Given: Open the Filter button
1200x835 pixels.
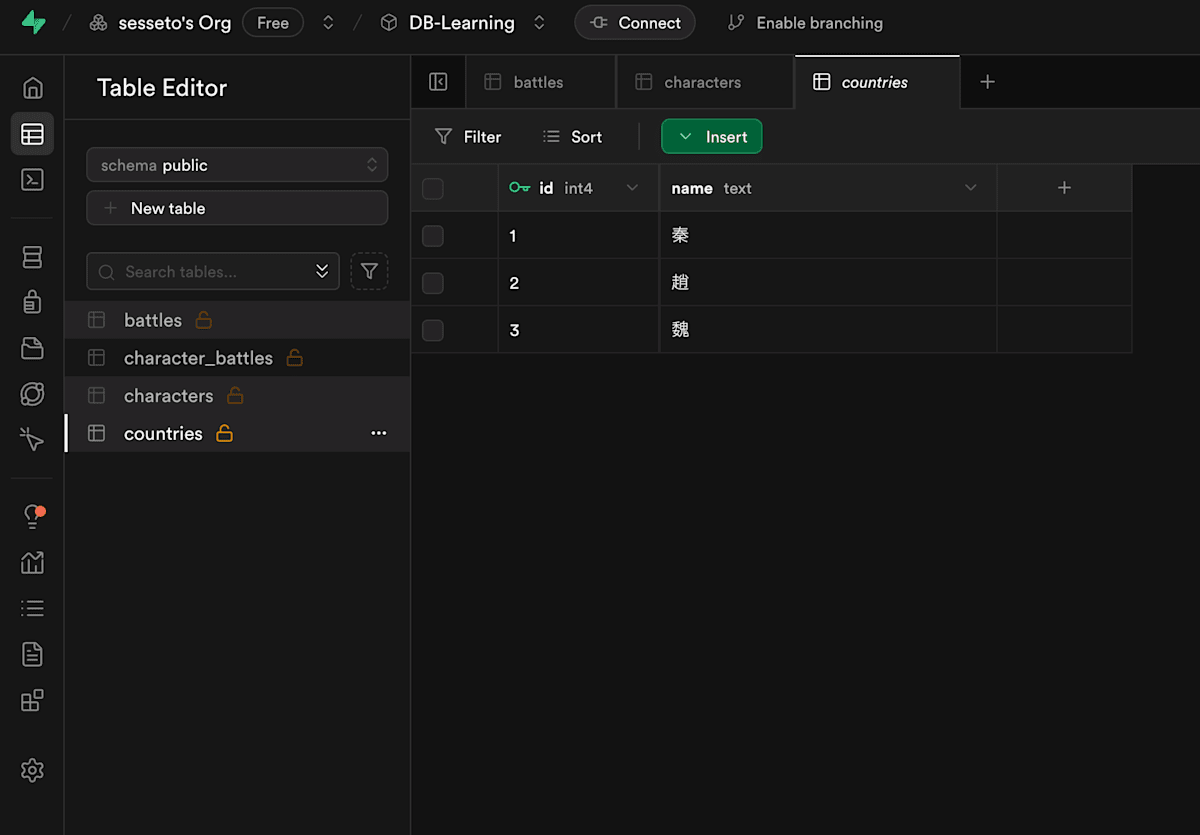Looking at the screenshot, I should coord(468,137).
